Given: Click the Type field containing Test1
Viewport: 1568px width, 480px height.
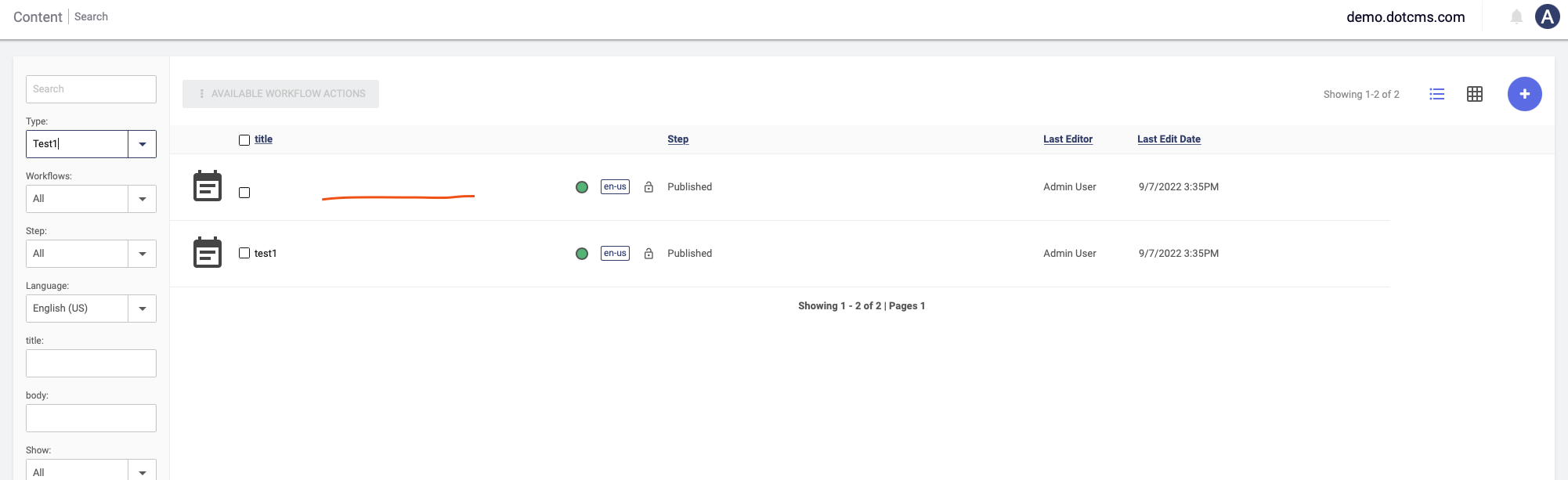Looking at the screenshot, I should (x=77, y=144).
